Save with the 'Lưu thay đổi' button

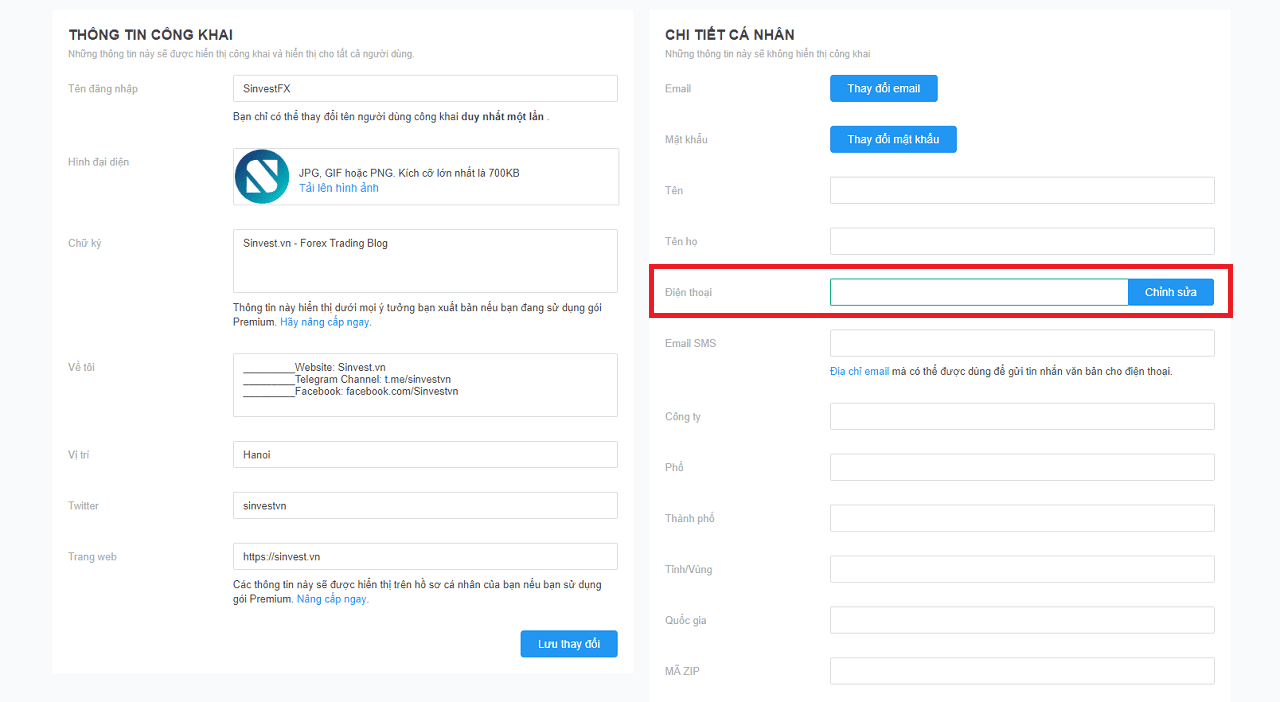tap(569, 644)
